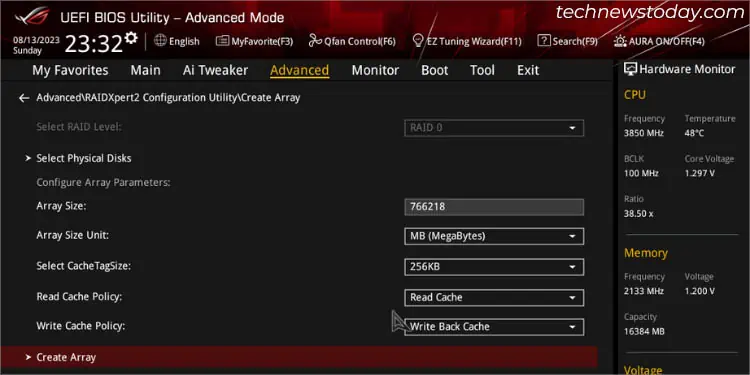The width and height of the screenshot is (750, 375).
Task: Click the Write Cache Policy label
Action: click(x=81, y=326)
